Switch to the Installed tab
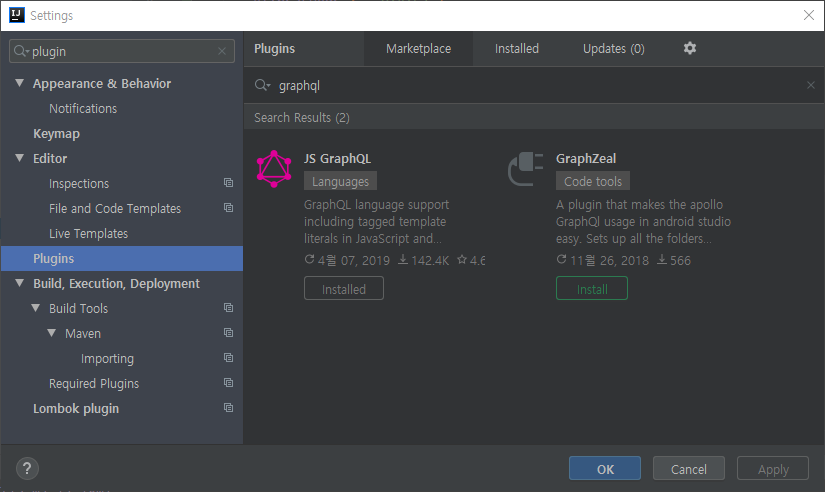The height and width of the screenshot is (492, 825). [517, 48]
